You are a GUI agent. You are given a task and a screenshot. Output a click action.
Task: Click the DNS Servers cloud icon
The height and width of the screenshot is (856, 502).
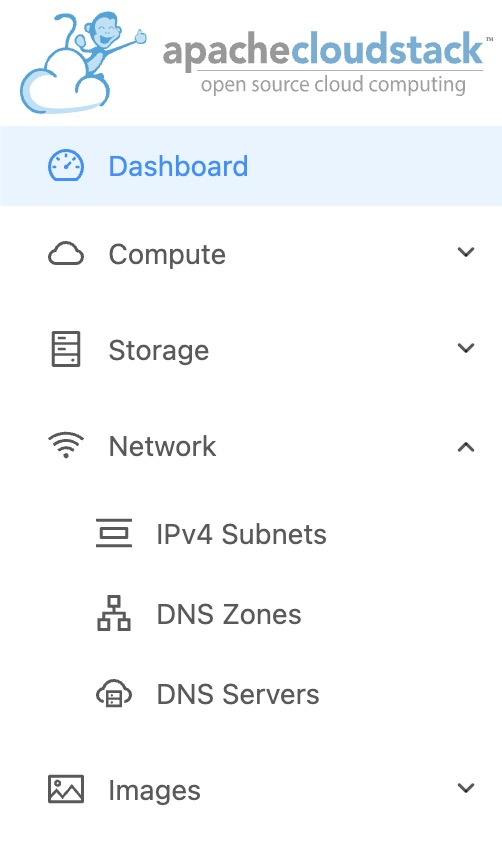coord(114,694)
